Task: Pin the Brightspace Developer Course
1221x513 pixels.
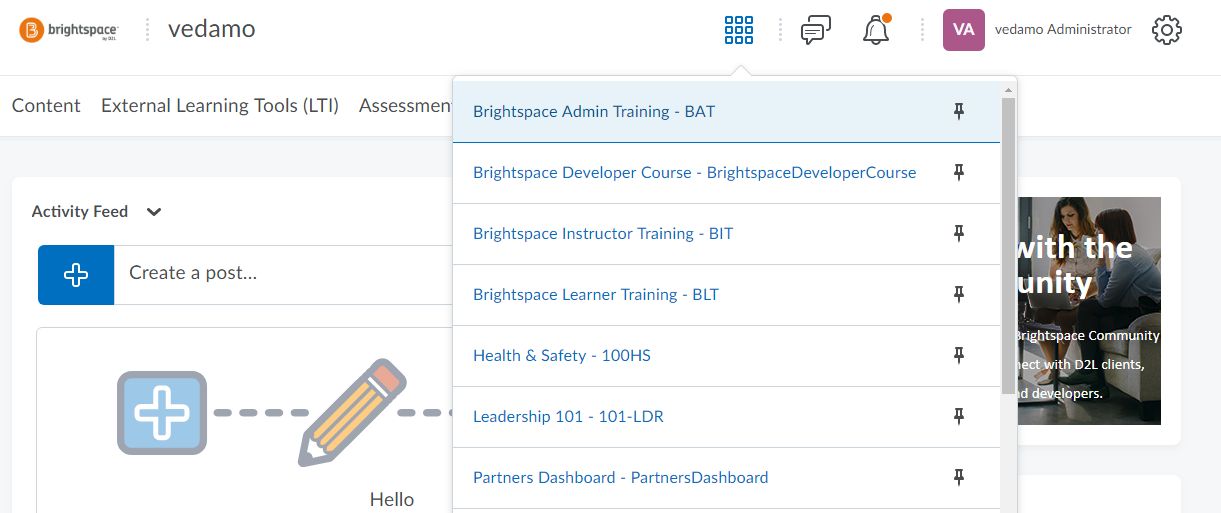Action: [x=958, y=173]
